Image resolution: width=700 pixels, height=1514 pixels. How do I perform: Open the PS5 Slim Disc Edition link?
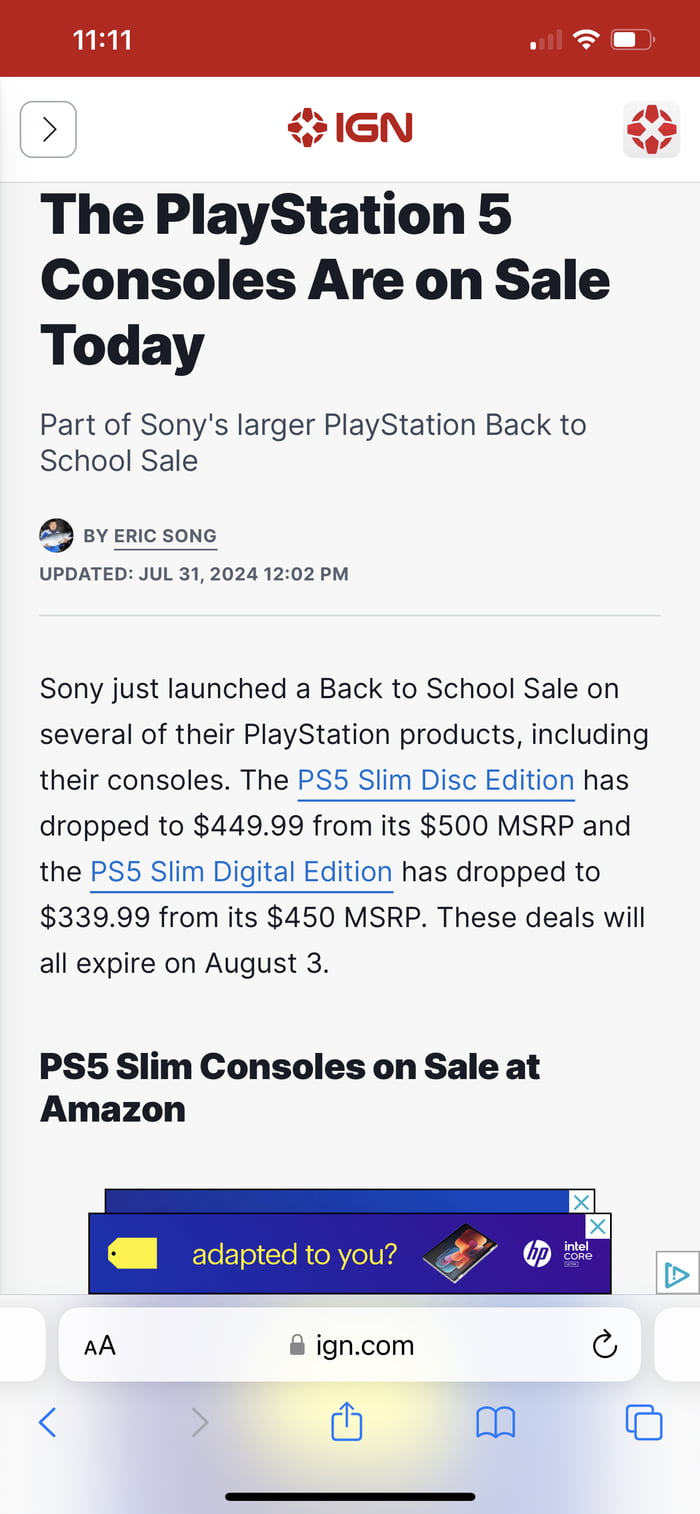pos(435,780)
